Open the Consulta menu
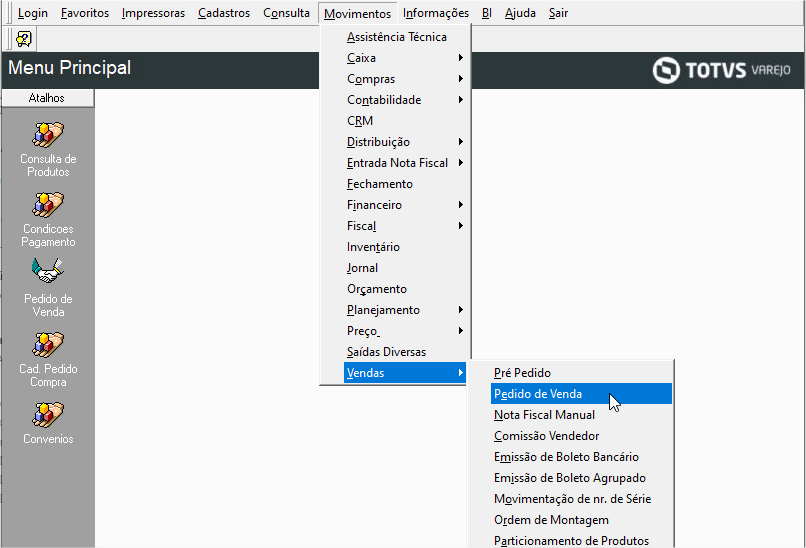The height and width of the screenshot is (548, 806). (286, 13)
